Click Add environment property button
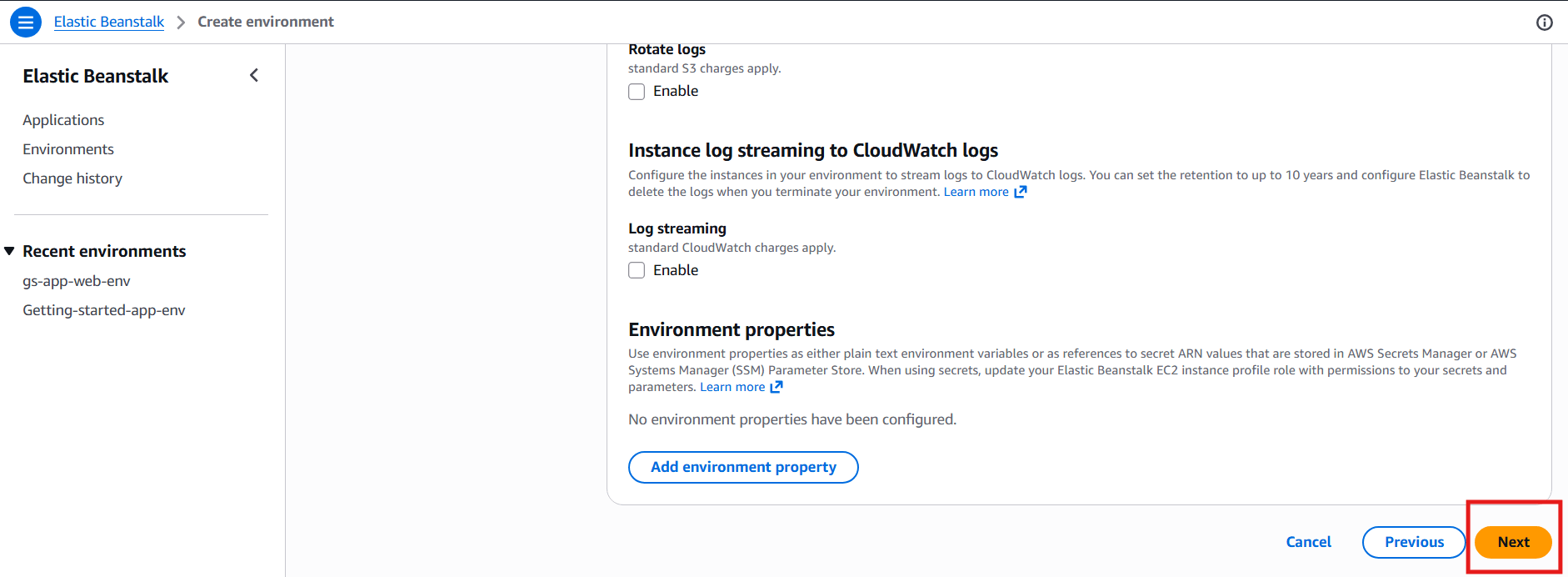The image size is (1568, 577). (743, 467)
